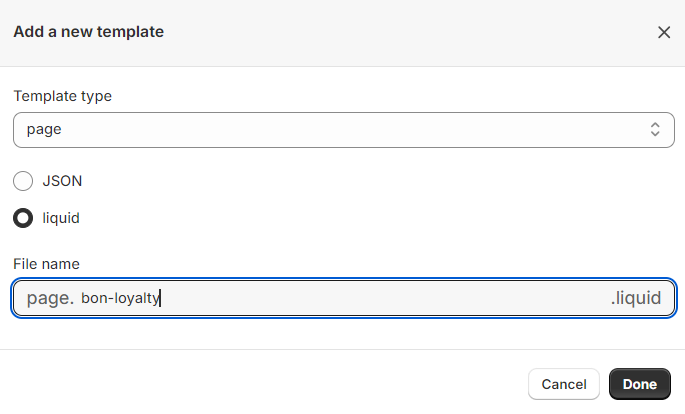This screenshot has width=685, height=414.
Task: Open the Template type dropdown
Action: click(x=343, y=130)
